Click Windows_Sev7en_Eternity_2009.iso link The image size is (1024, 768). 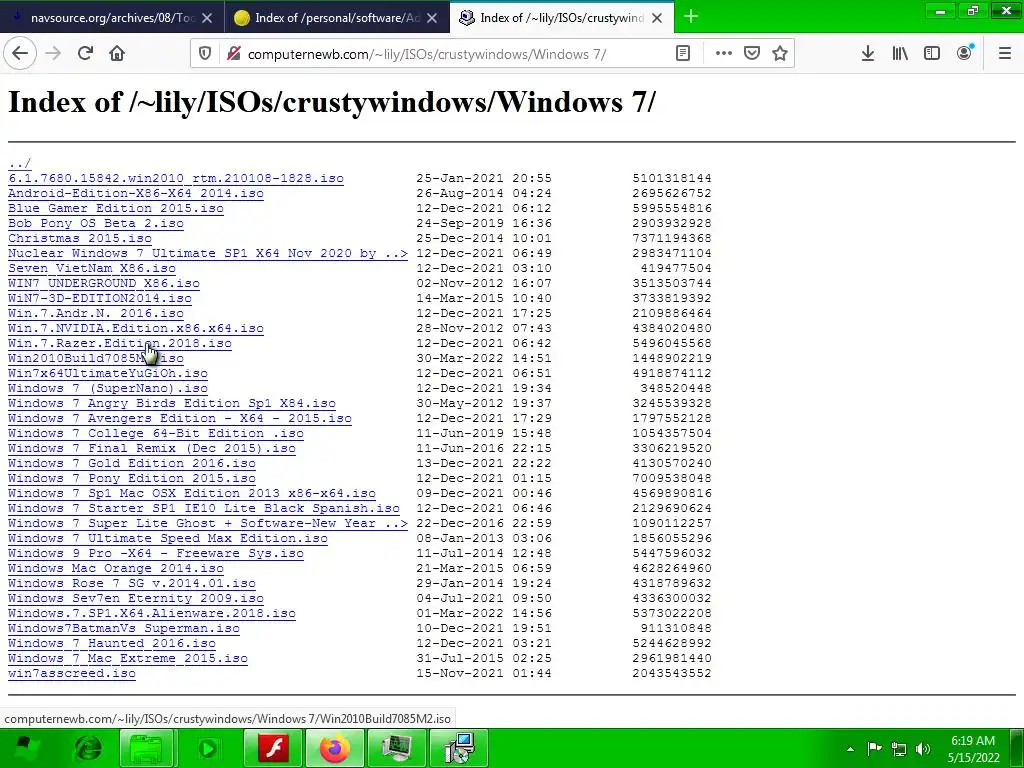pos(136,599)
